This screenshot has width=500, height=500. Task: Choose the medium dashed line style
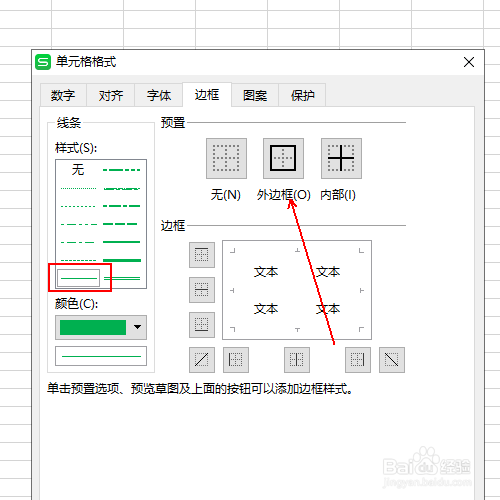tap(121, 224)
